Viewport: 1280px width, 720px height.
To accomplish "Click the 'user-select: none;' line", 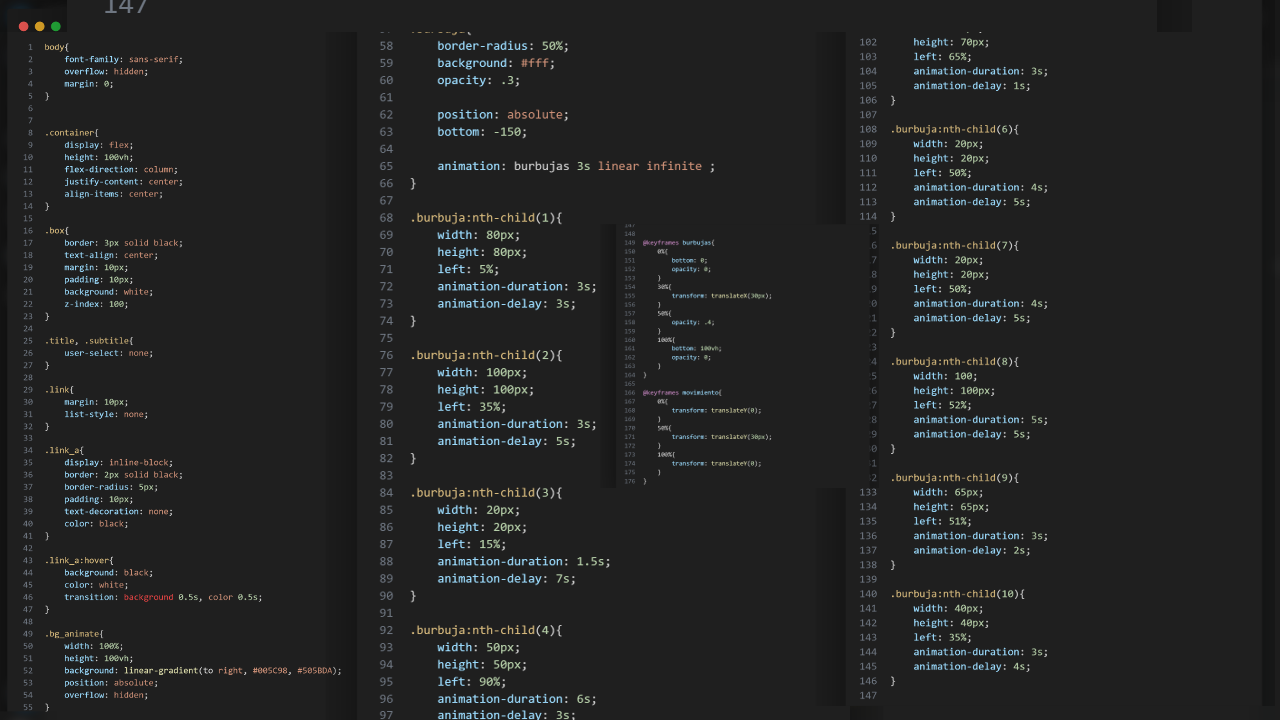I will [x=109, y=353].
